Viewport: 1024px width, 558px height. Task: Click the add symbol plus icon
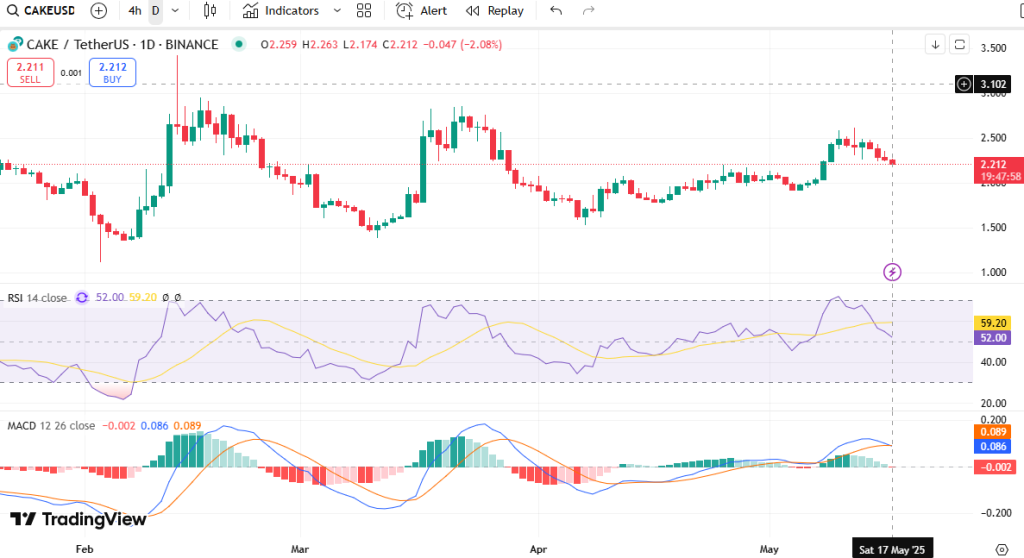[x=98, y=11]
